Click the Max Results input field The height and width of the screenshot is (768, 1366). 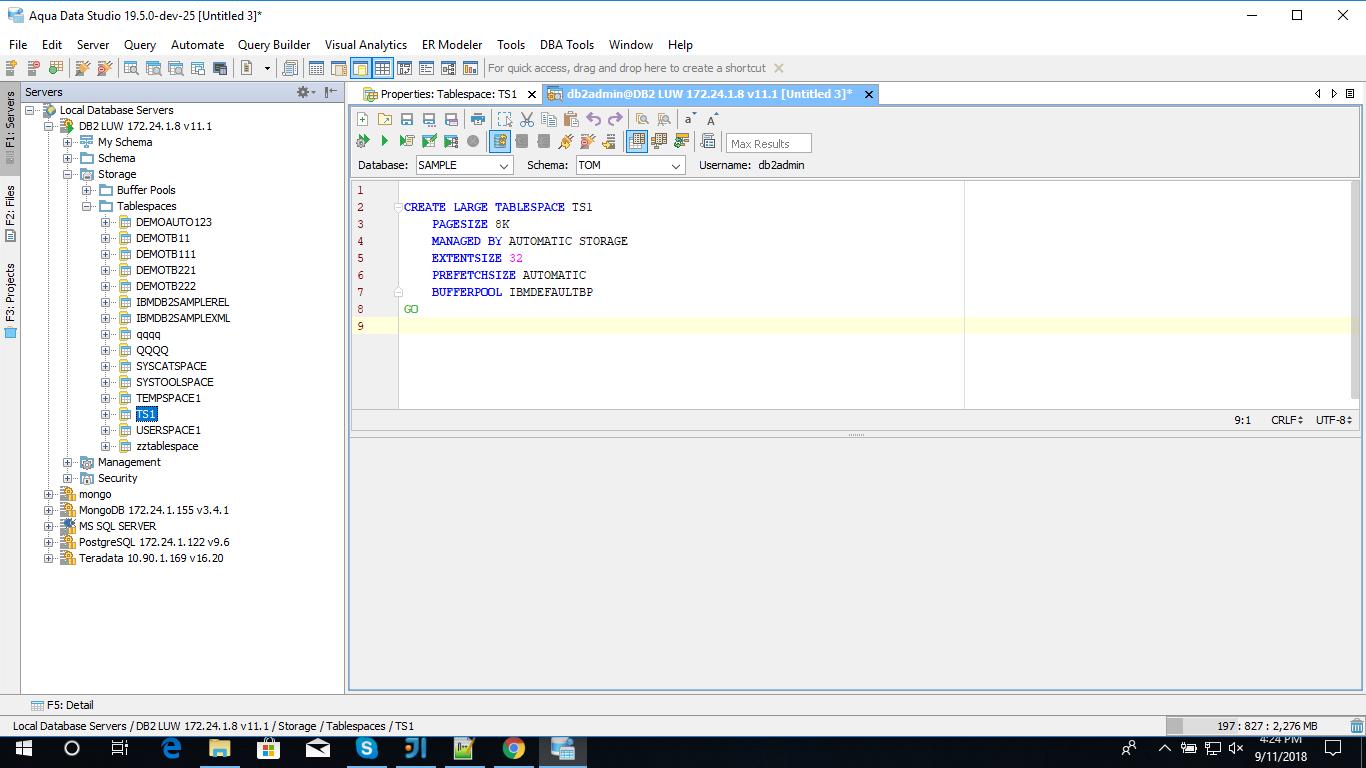click(x=769, y=143)
